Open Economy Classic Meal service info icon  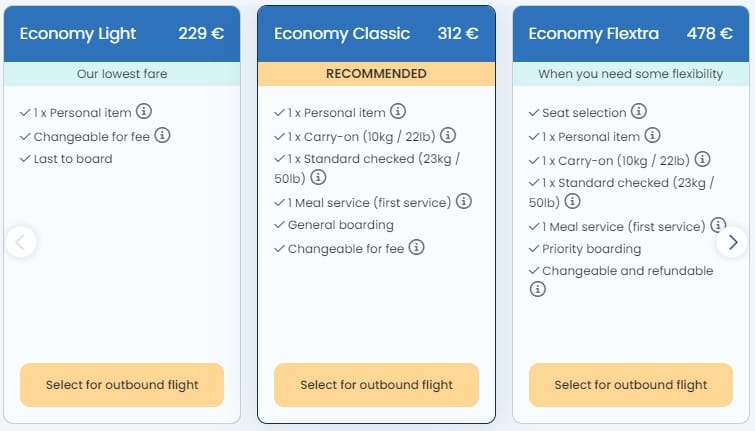pos(463,201)
